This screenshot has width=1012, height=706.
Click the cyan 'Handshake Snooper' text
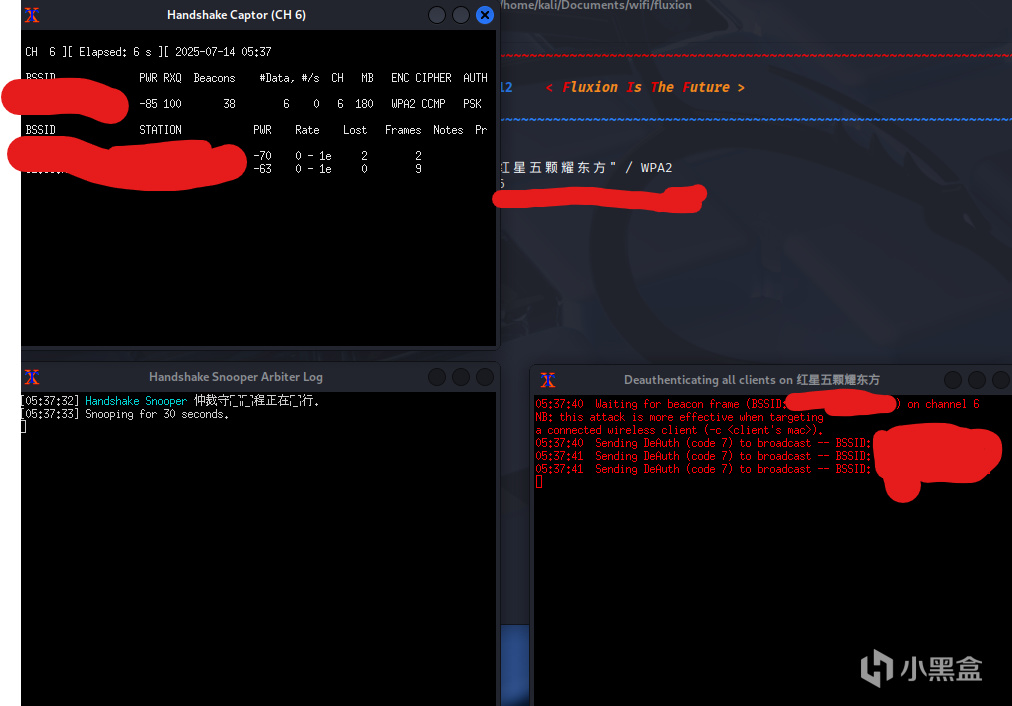click(x=136, y=401)
